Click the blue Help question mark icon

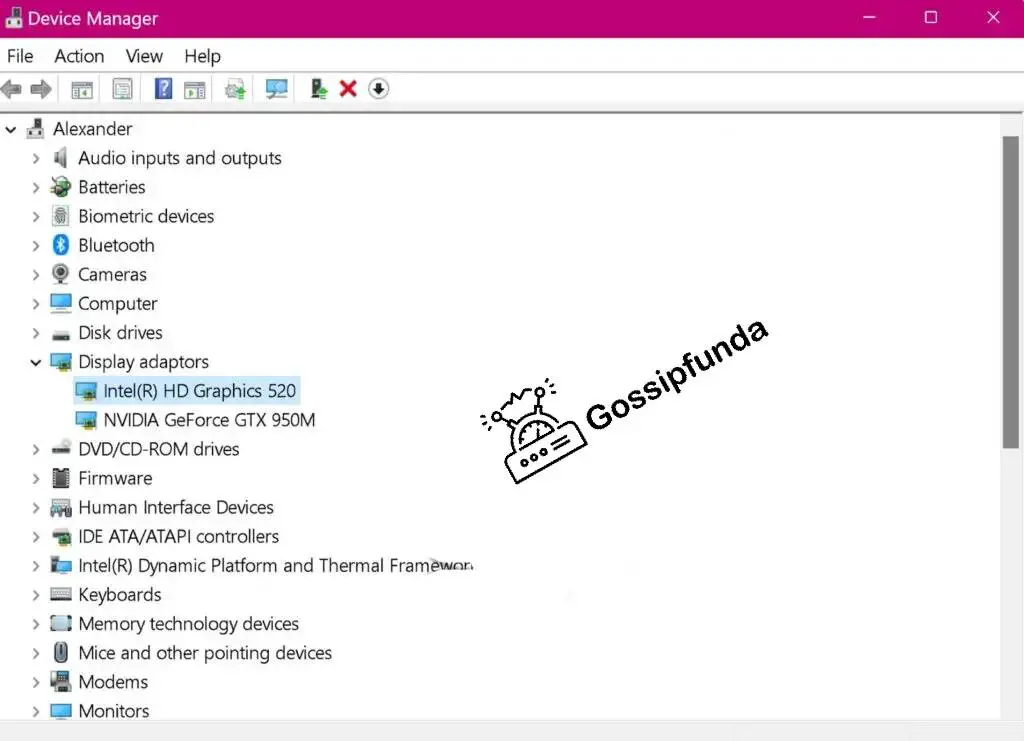(x=163, y=88)
